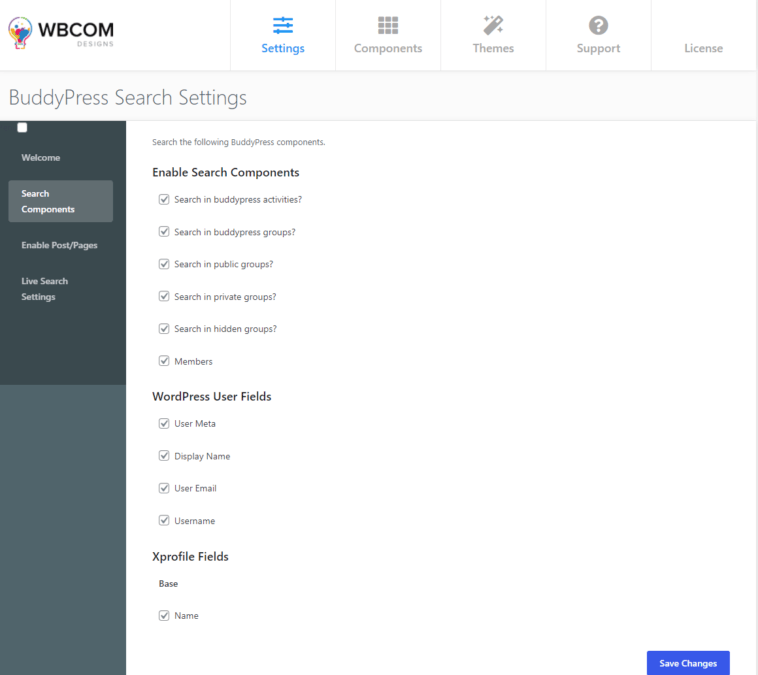Toggle the Display Name checkbox
Screen dimensions: 758x675
pyautogui.click(x=164, y=455)
